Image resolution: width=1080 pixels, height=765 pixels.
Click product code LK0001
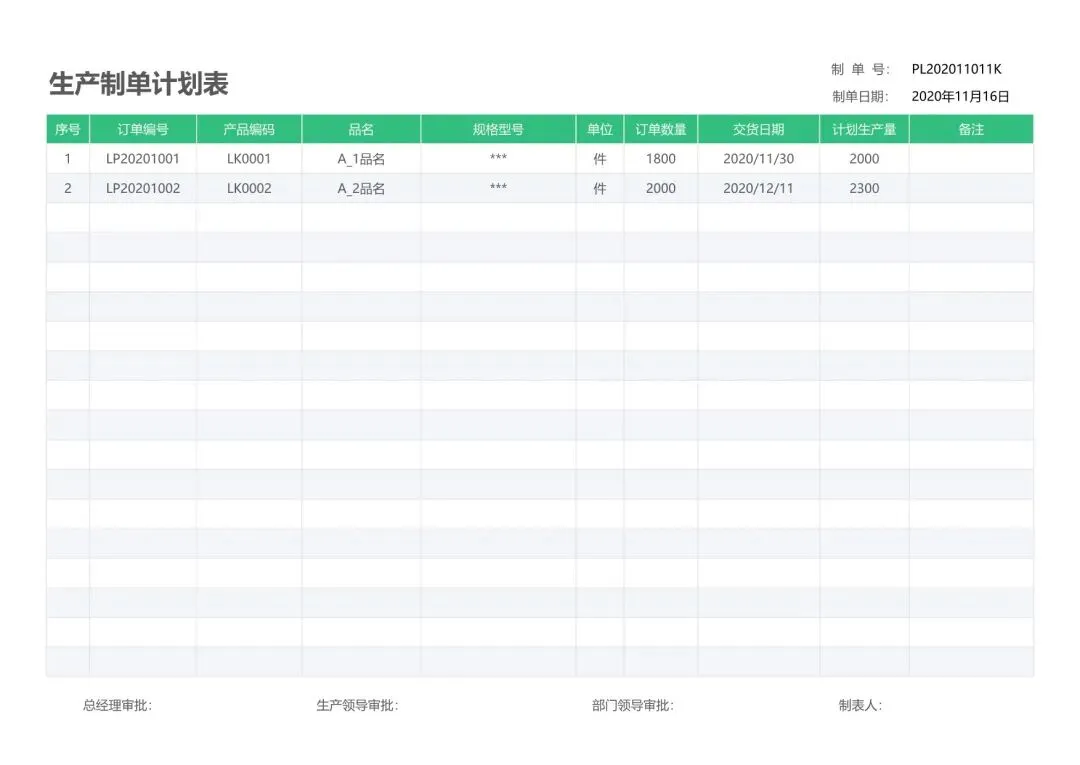click(x=249, y=159)
